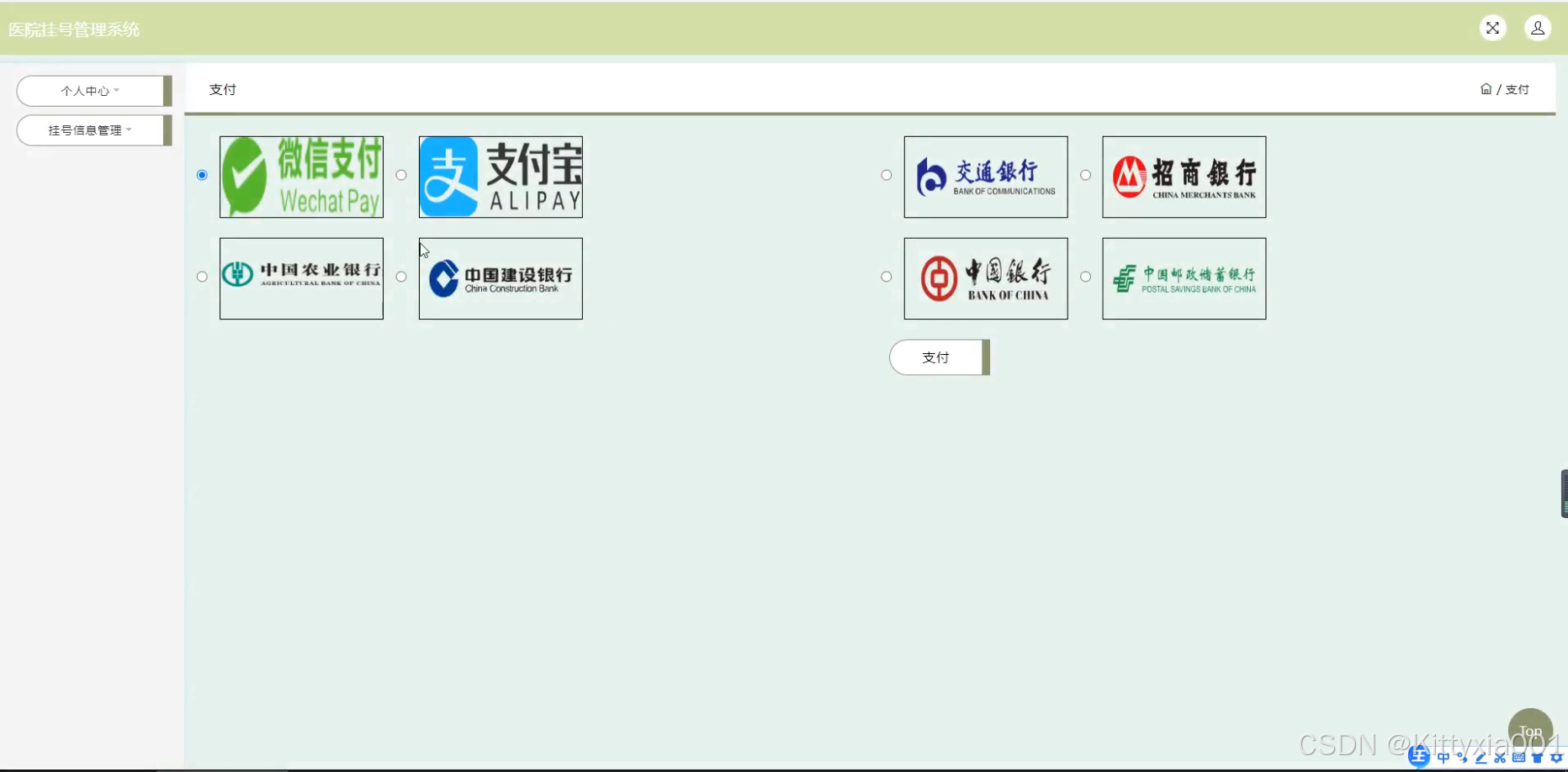Image resolution: width=1568 pixels, height=772 pixels.
Task: Click the IME logo icon in tray
Action: pyautogui.click(x=1419, y=757)
